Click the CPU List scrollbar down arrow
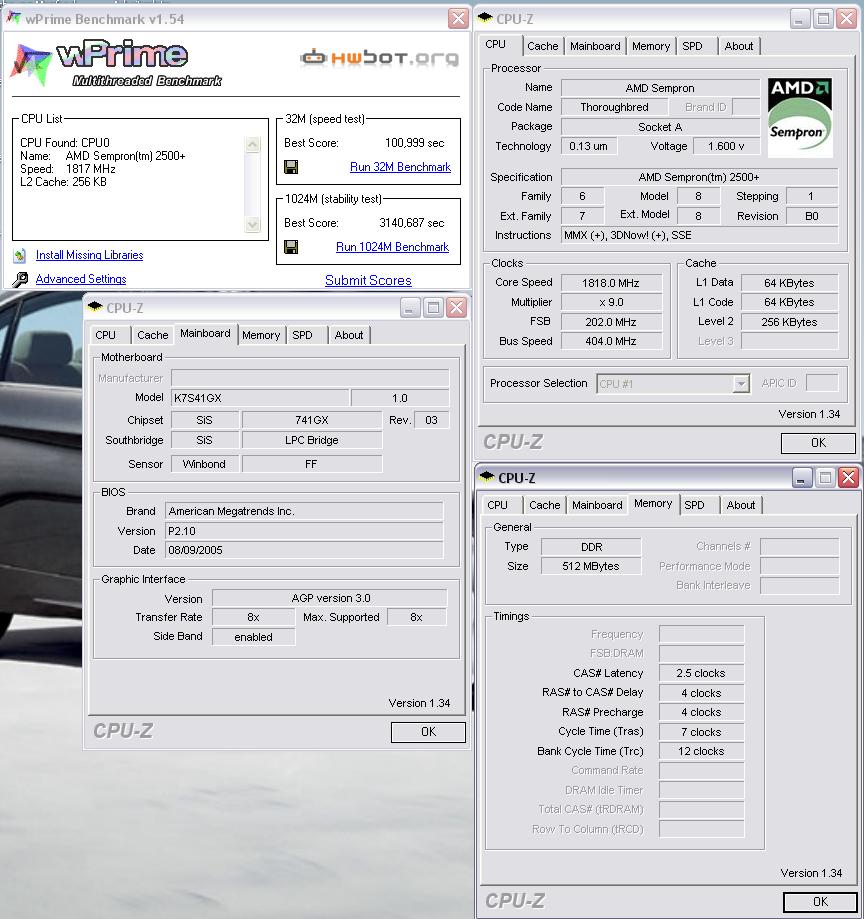This screenshot has height=919, width=864. (x=253, y=224)
